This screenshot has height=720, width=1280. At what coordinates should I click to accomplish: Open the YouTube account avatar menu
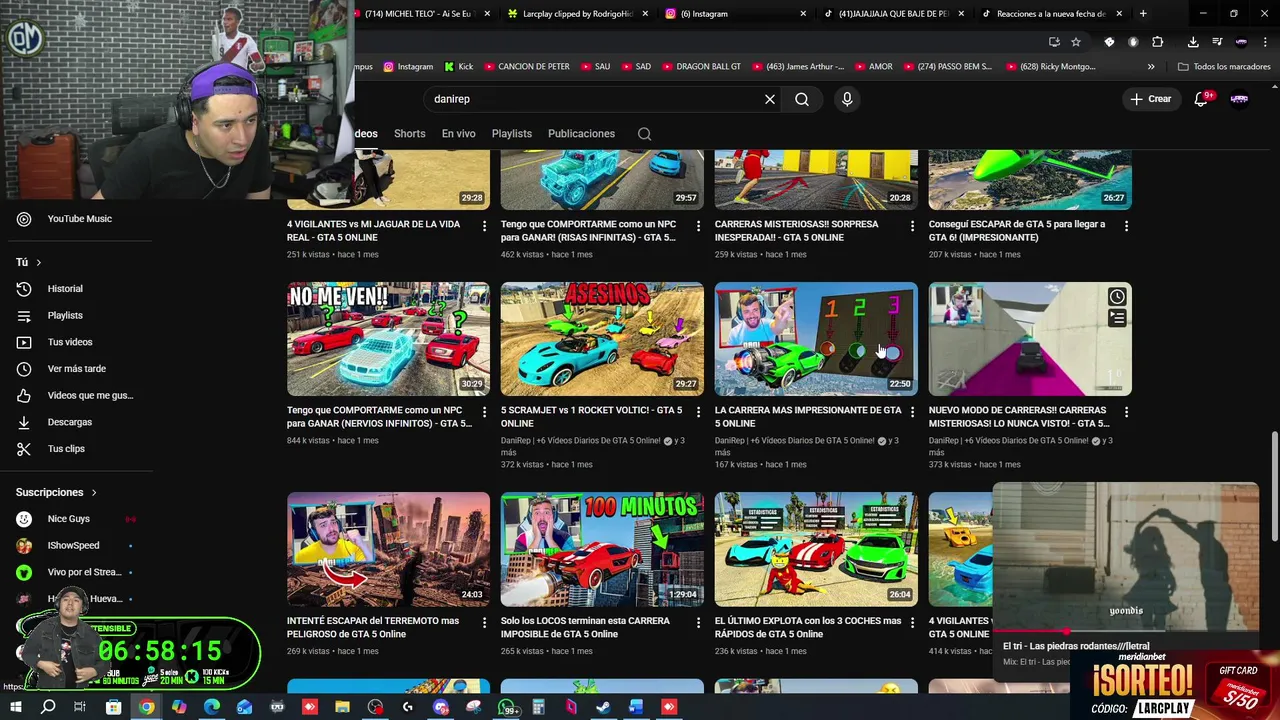click(1239, 99)
